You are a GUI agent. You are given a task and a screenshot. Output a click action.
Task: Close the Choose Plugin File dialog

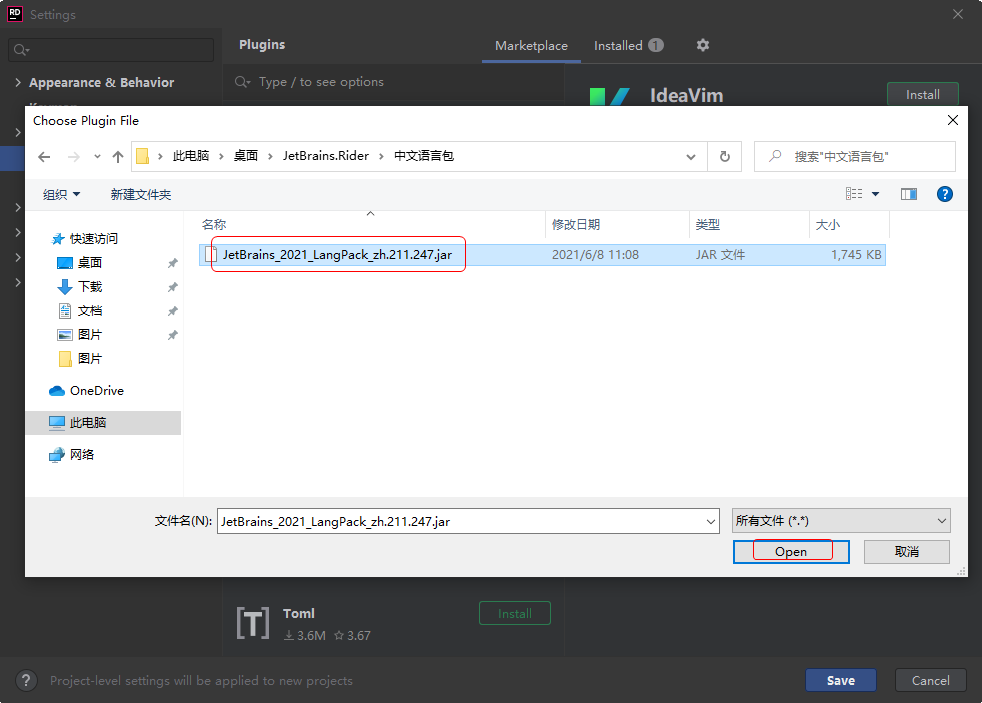click(x=953, y=120)
